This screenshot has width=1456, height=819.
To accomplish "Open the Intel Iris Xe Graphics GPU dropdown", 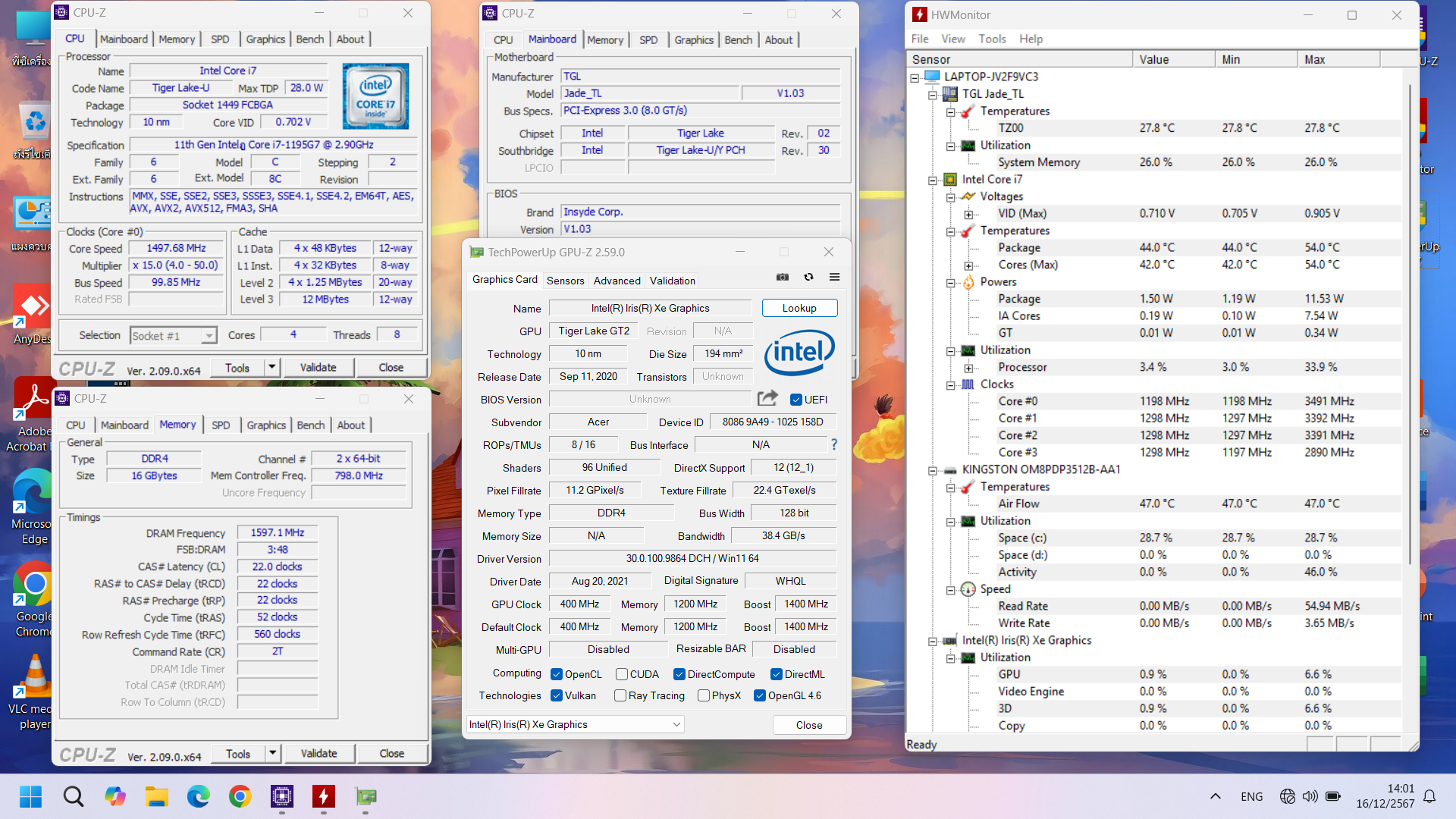I will [x=575, y=724].
